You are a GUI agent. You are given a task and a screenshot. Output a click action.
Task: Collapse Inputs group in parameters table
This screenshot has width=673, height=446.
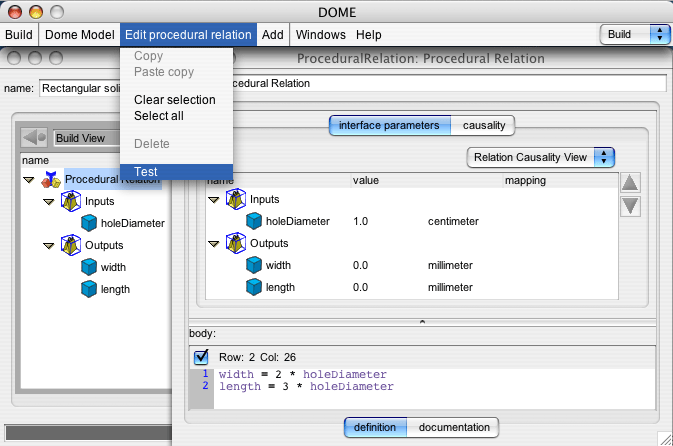point(213,200)
